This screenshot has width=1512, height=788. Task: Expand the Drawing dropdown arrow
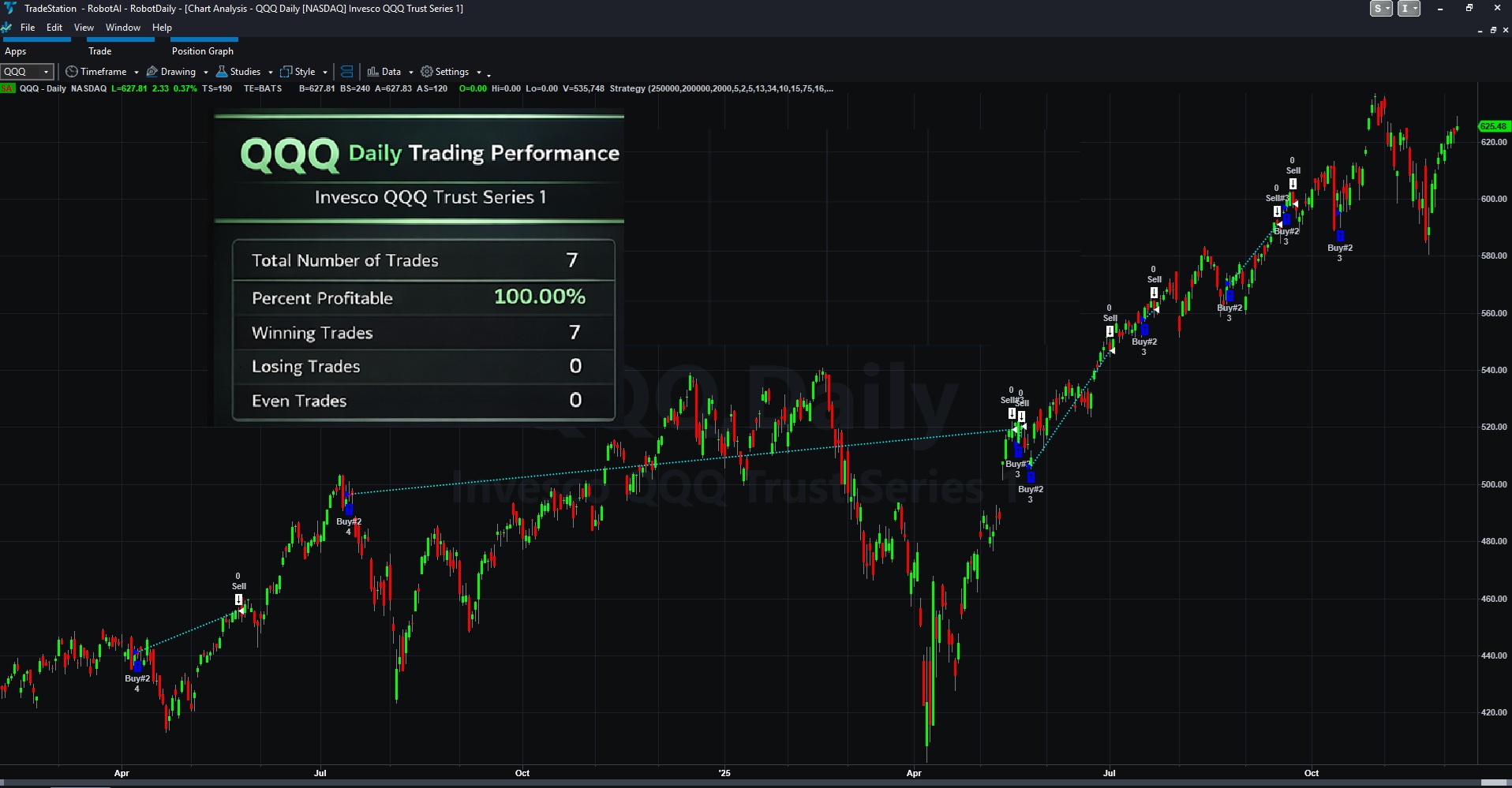click(x=206, y=73)
